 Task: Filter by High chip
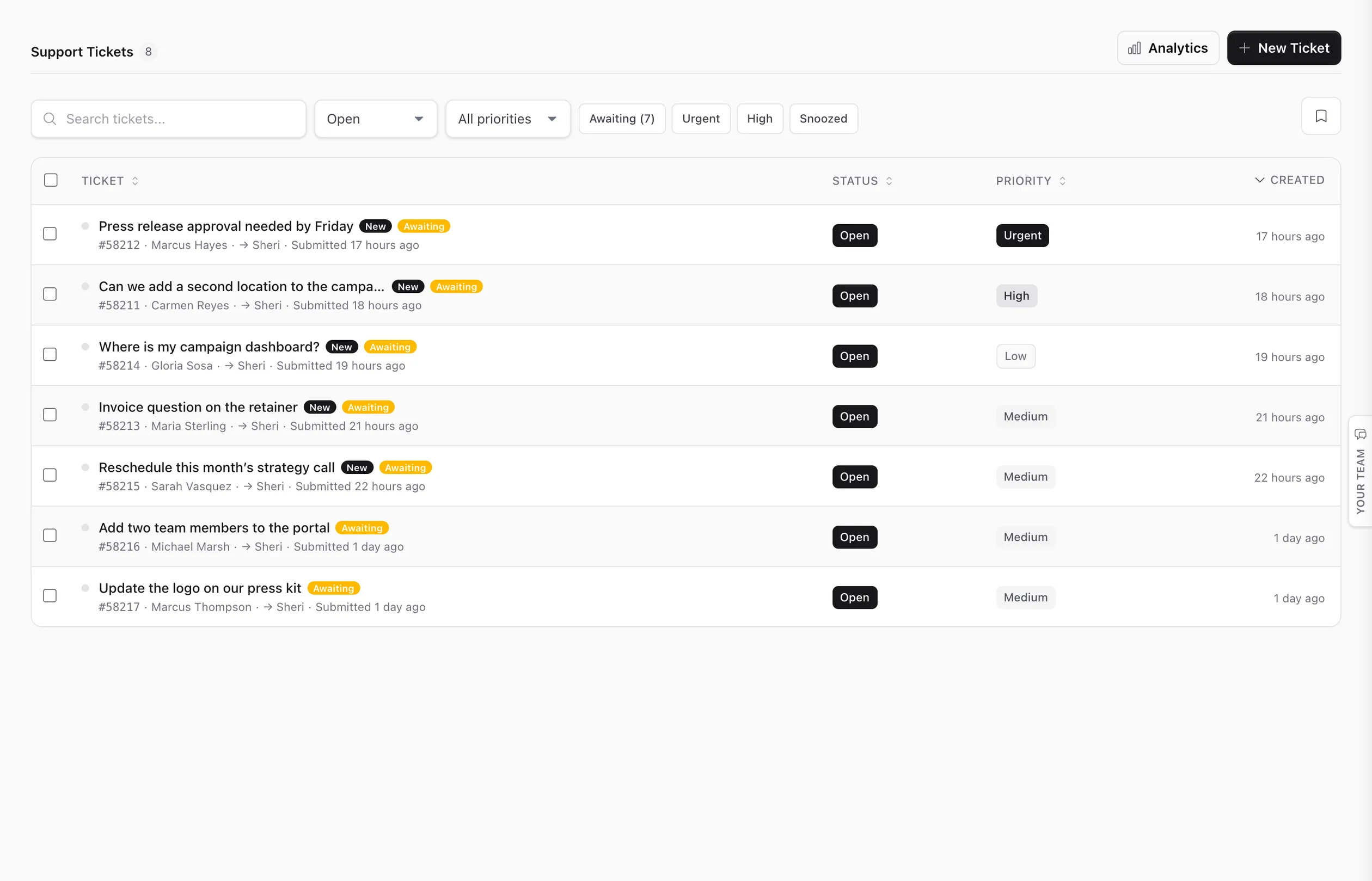pyautogui.click(x=759, y=119)
